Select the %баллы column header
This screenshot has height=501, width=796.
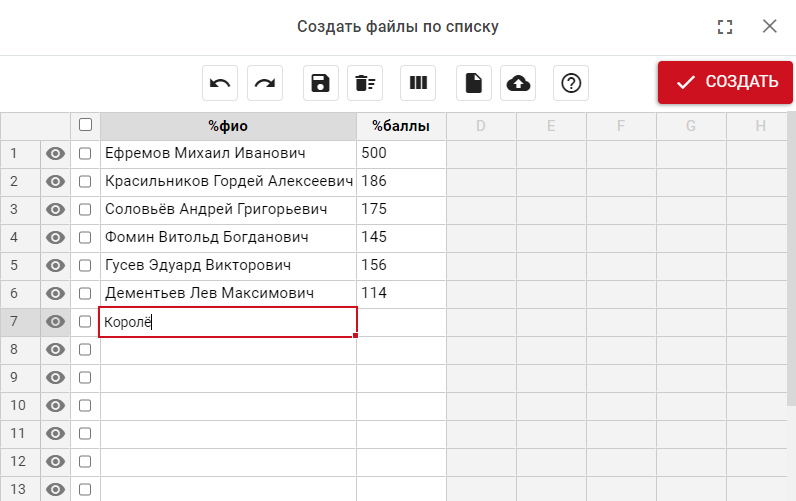401,126
